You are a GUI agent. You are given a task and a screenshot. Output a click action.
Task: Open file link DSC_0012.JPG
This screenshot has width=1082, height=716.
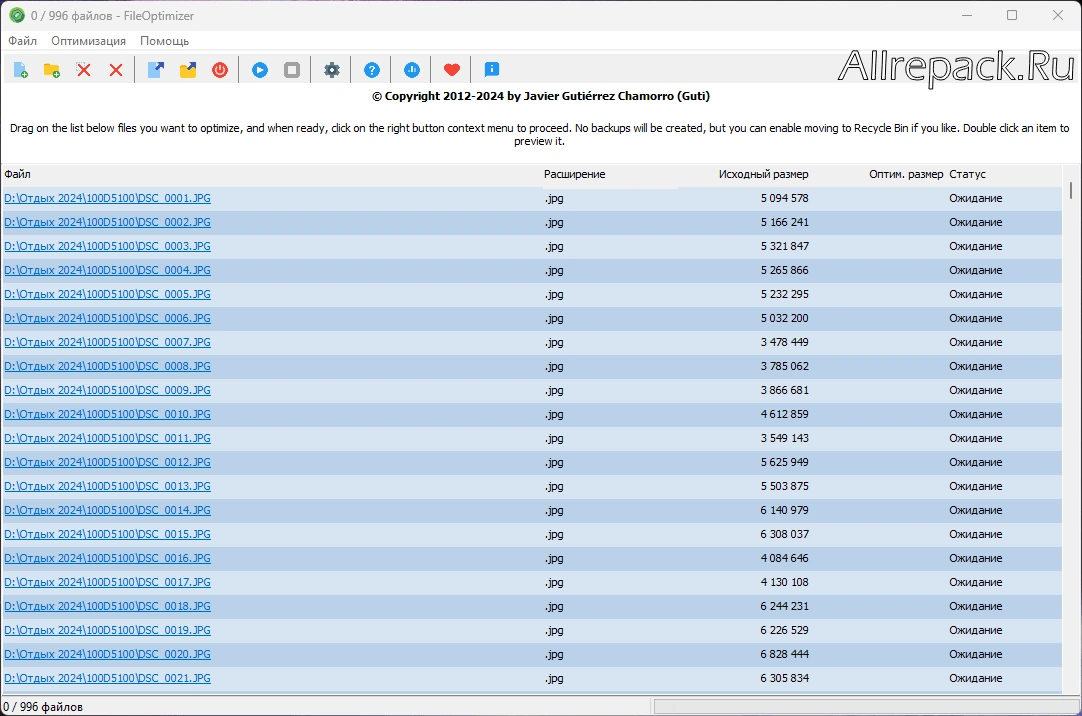108,462
